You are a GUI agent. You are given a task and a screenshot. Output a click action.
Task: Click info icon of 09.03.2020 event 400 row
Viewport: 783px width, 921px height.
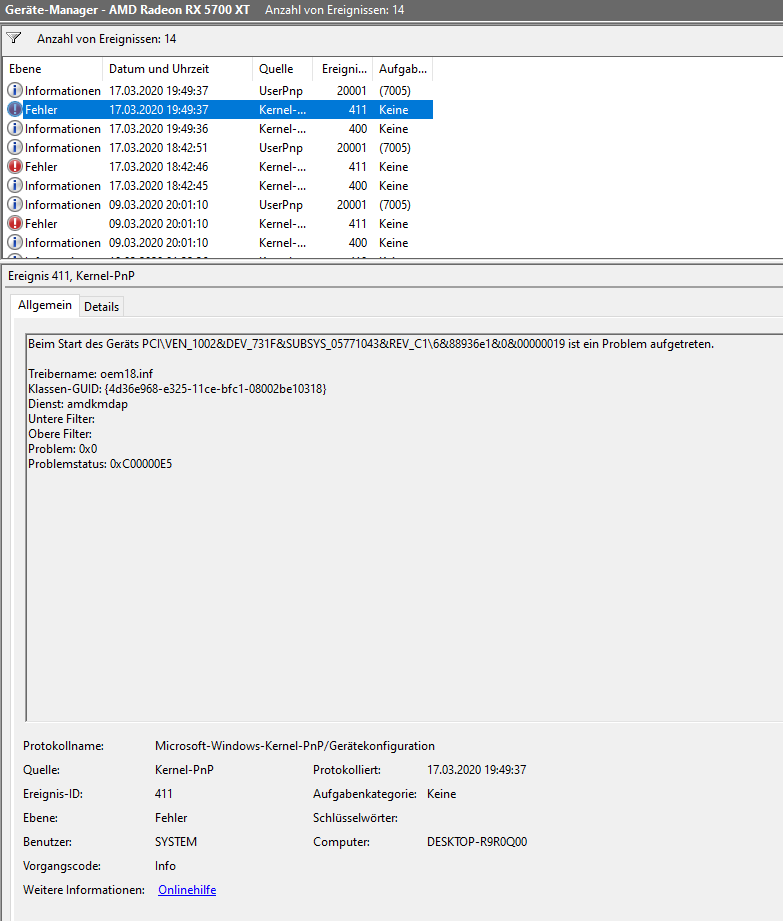(15, 243)
